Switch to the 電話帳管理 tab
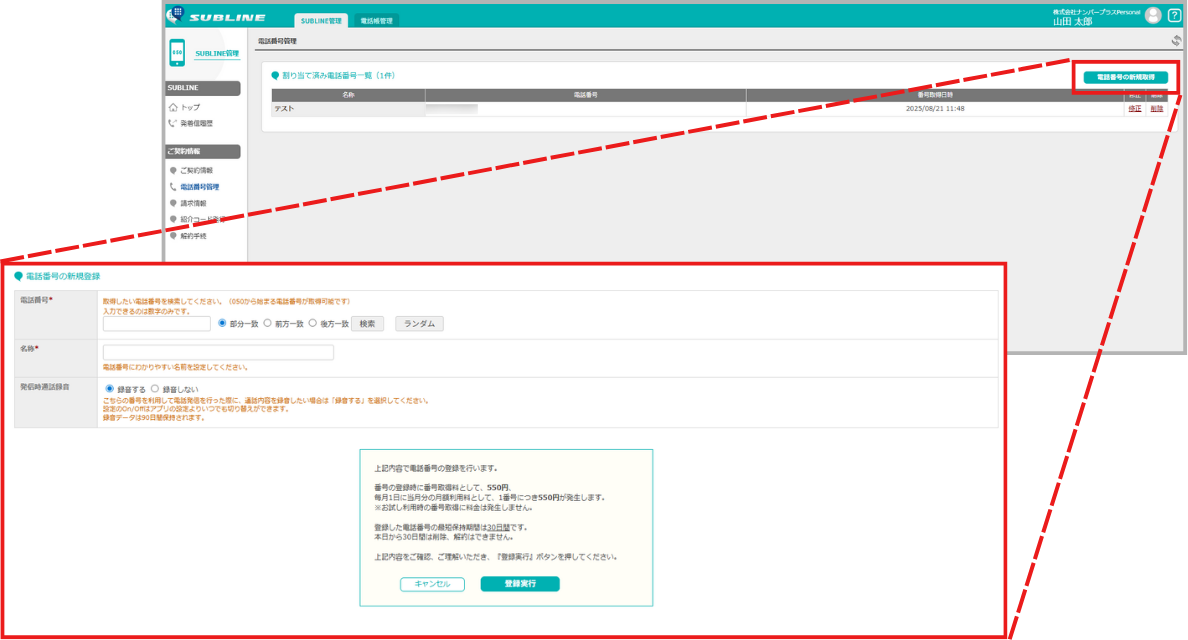Image resolution: width=1188 pixels, height=640 pixels. pos(376,20)
